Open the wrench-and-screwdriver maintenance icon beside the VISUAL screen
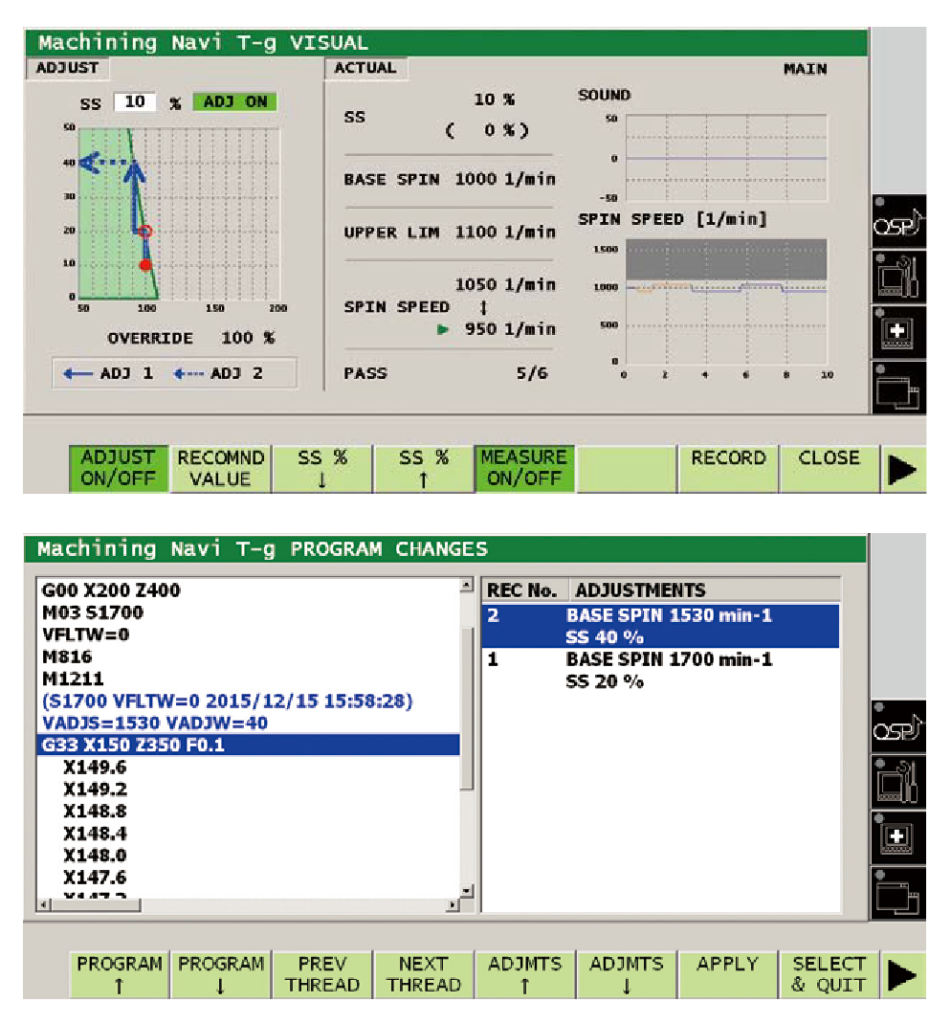Screen dimensions: 951x1024 click(899, 277)
